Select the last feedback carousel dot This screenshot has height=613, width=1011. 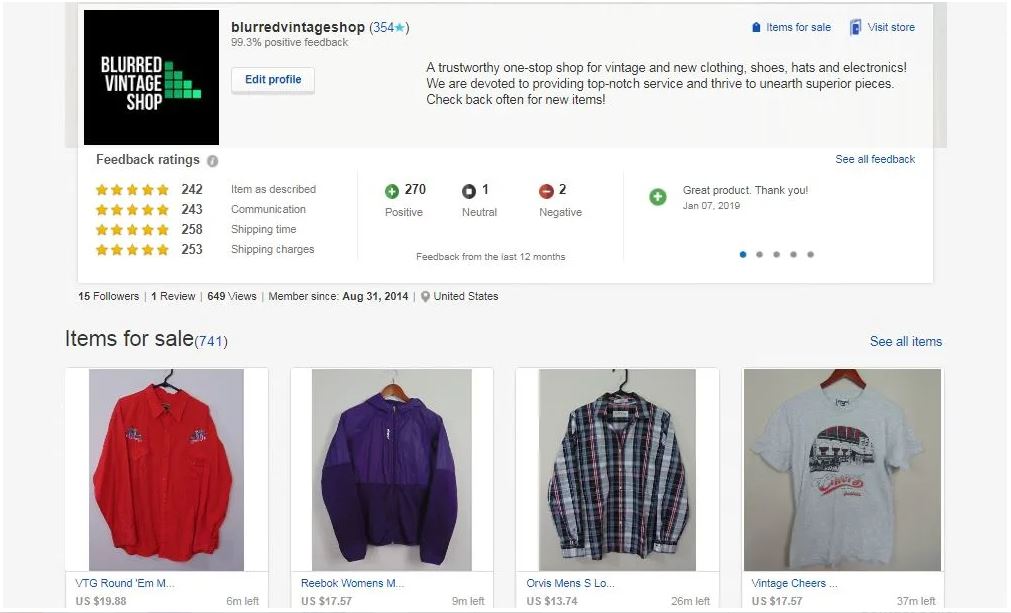pyautogui.click(x=810, y=254)
